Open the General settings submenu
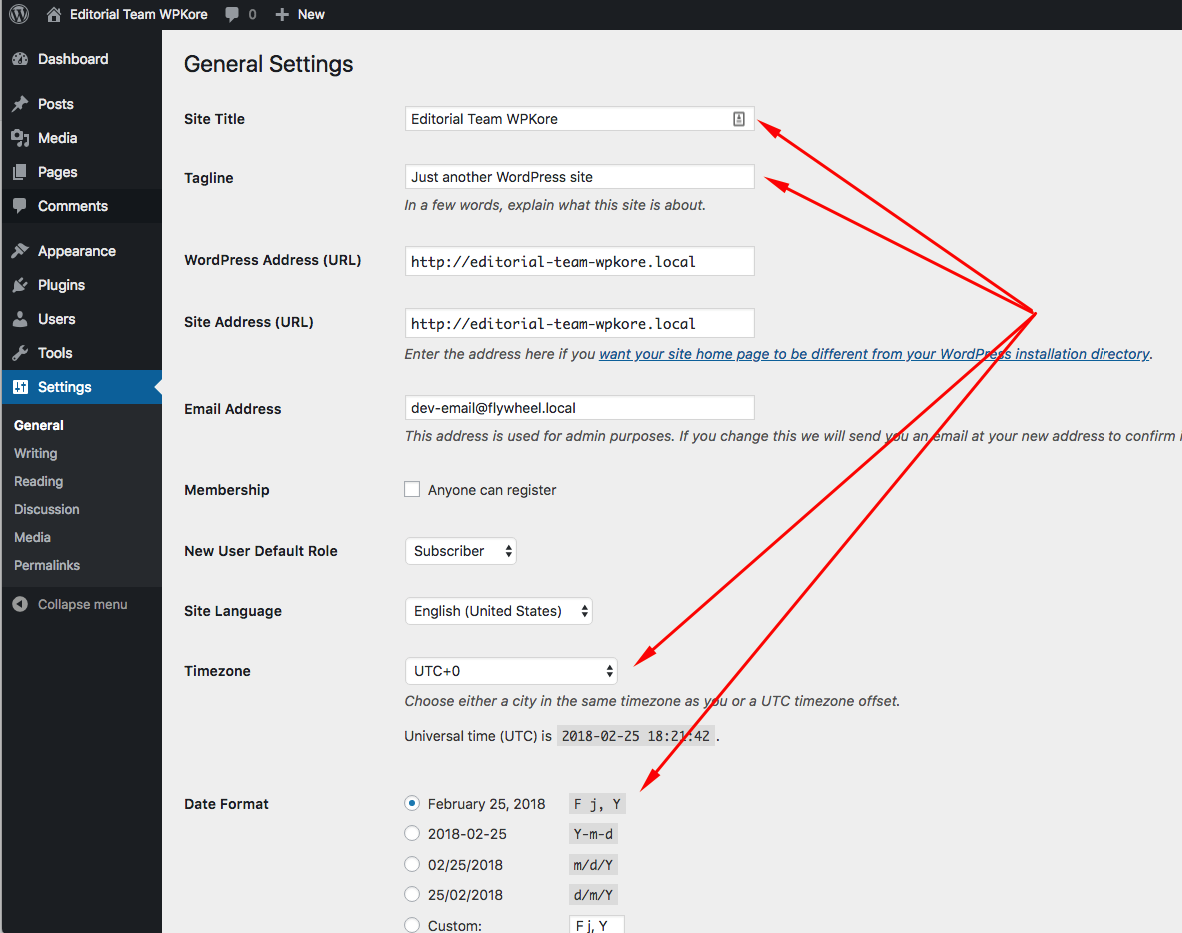 38,425
